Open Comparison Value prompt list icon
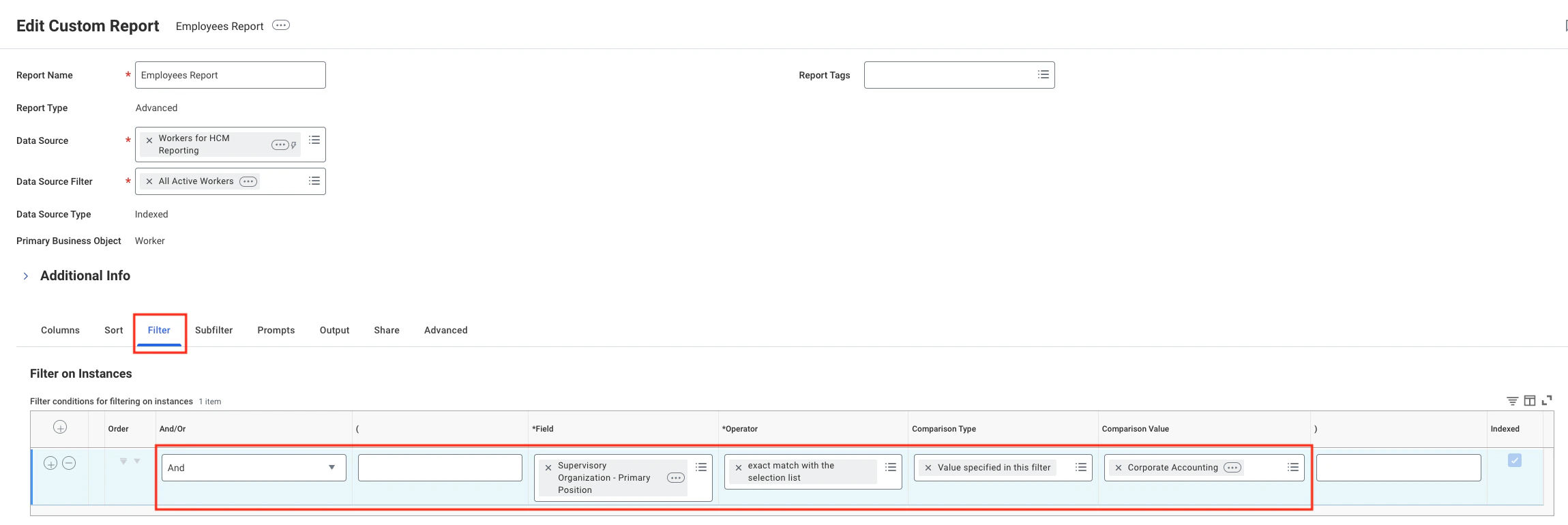Viewport: 1568px width, 525px height. click(1293, 467)
